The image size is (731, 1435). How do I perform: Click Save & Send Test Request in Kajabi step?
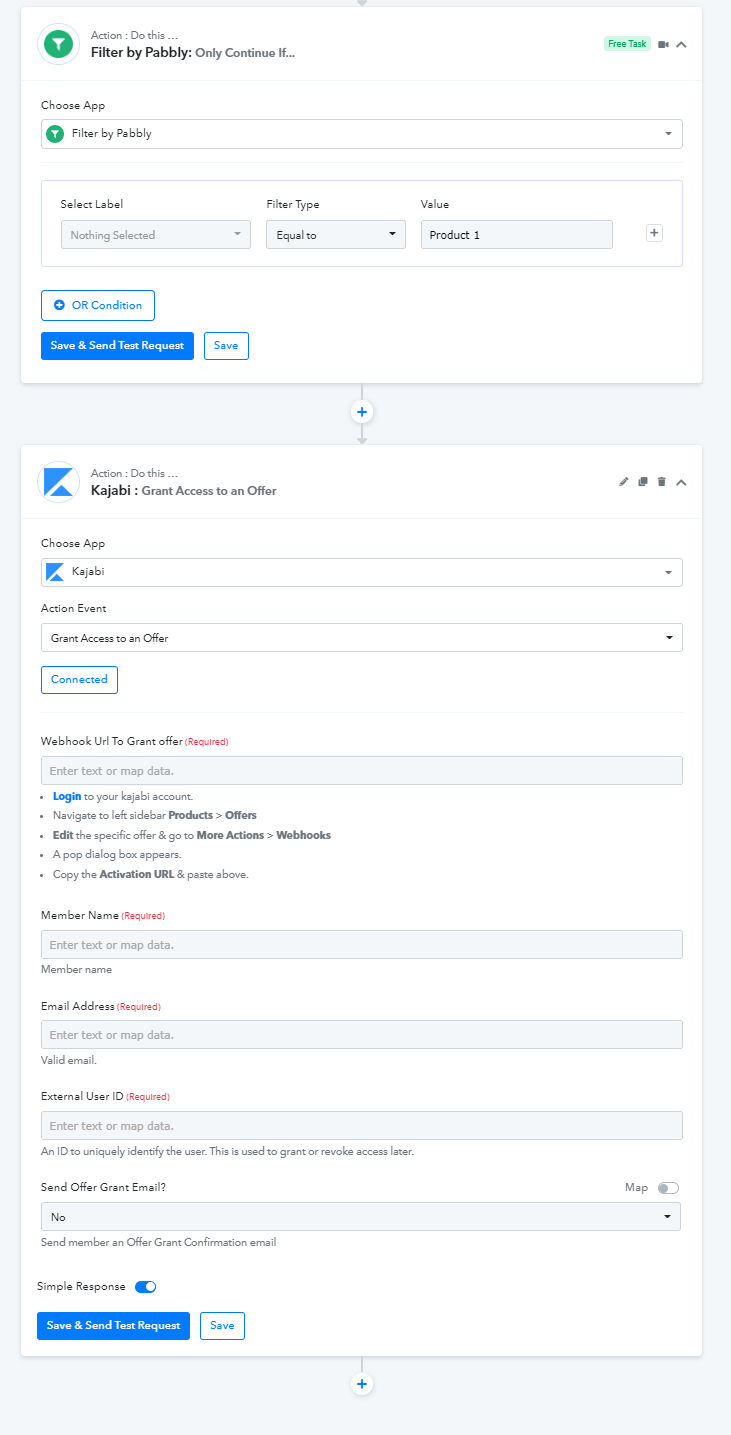113,1326
